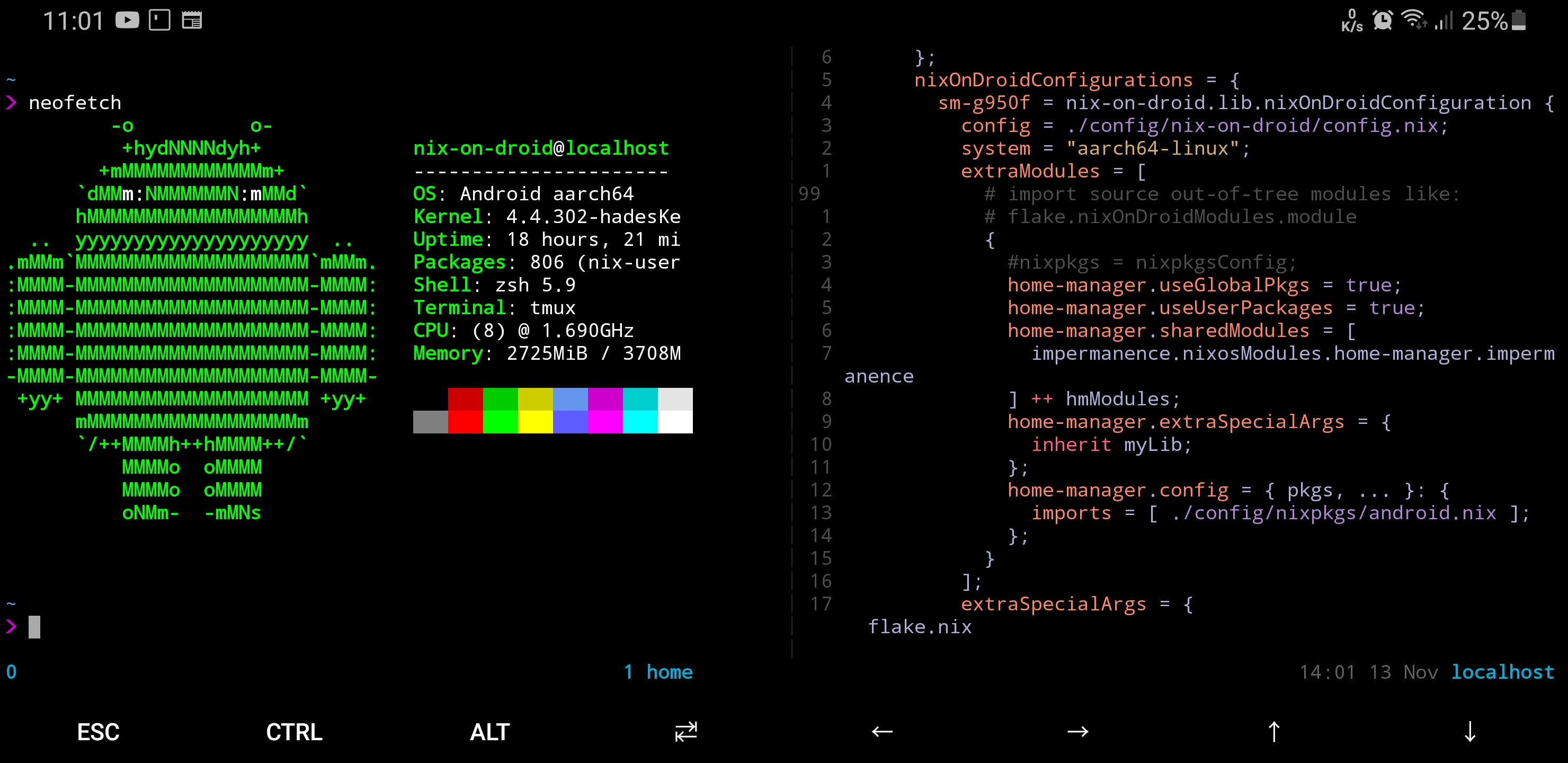Click the flake.nix filename in vim statusline
The height and width of the screenshot is (763, 1568).
pyautogui.click(x=920, y=627)
